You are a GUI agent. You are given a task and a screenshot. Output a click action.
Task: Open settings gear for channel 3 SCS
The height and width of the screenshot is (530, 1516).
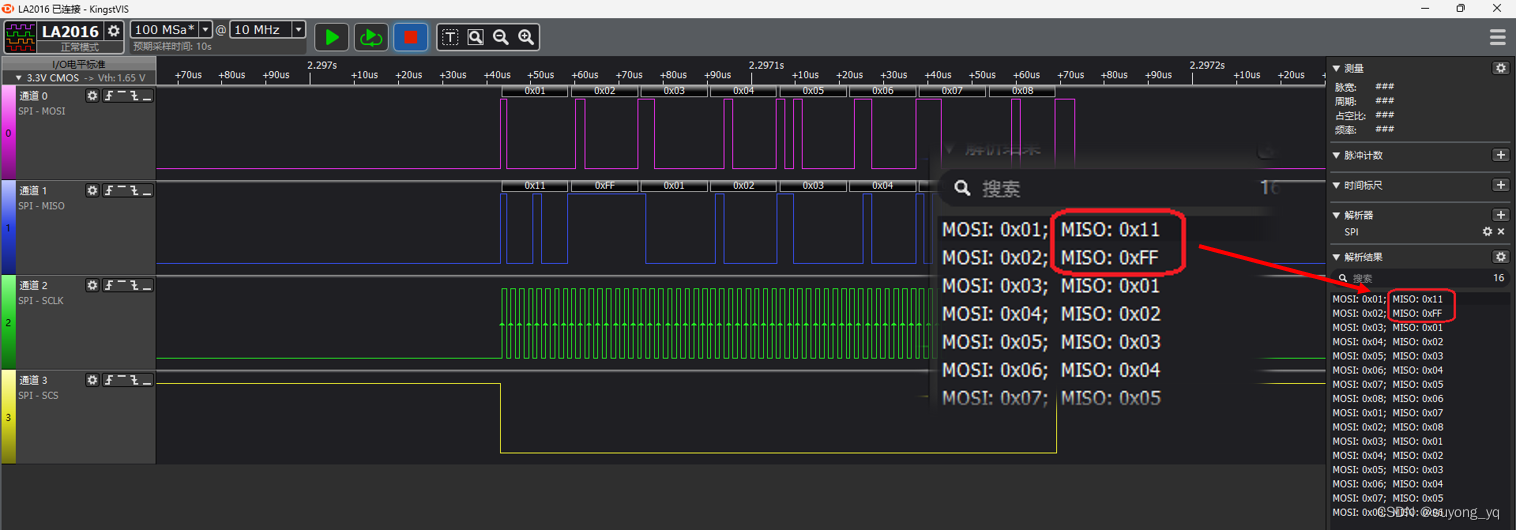(92, 380)
